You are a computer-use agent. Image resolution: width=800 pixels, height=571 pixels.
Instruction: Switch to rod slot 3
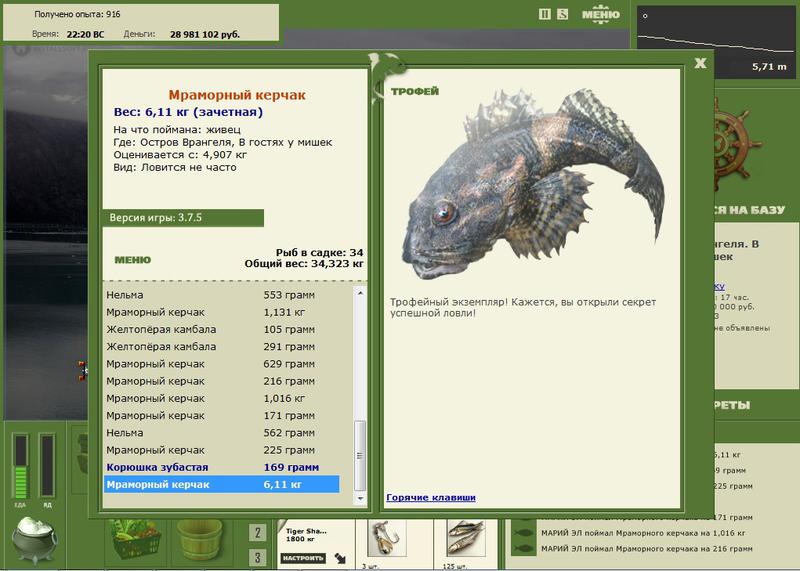click(x=257, y=558)
